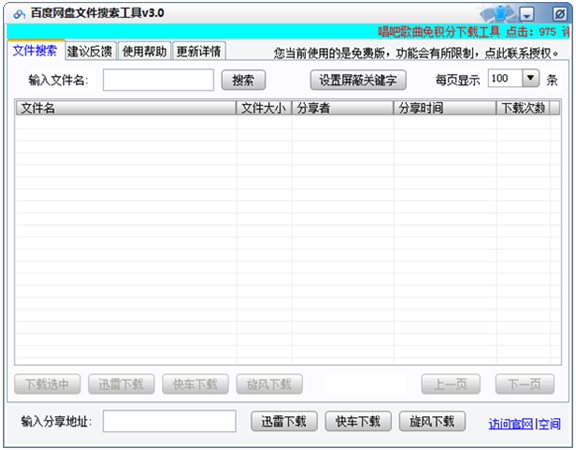Sort by 下载次数 column header

click(523, 108)
